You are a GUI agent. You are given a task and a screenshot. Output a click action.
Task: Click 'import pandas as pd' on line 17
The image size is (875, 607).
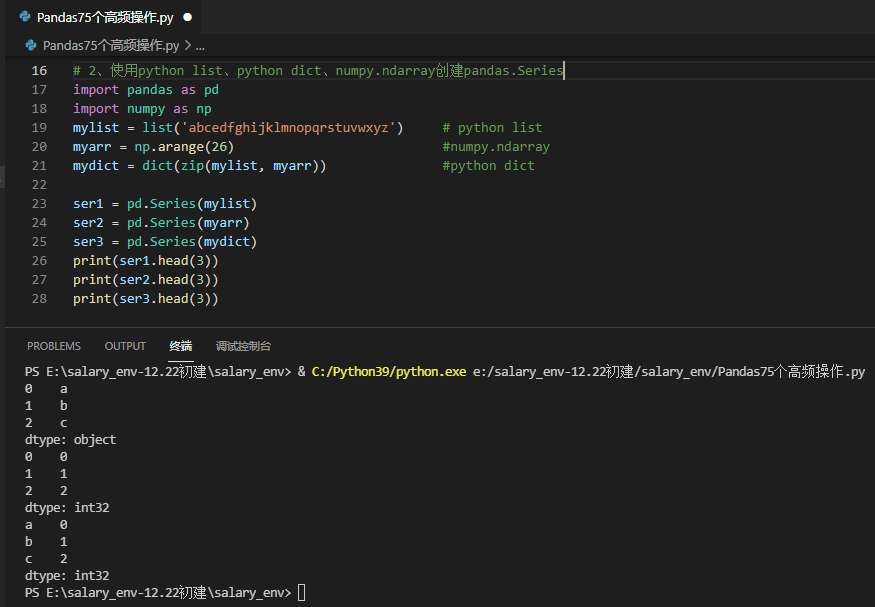click(146, 90)
